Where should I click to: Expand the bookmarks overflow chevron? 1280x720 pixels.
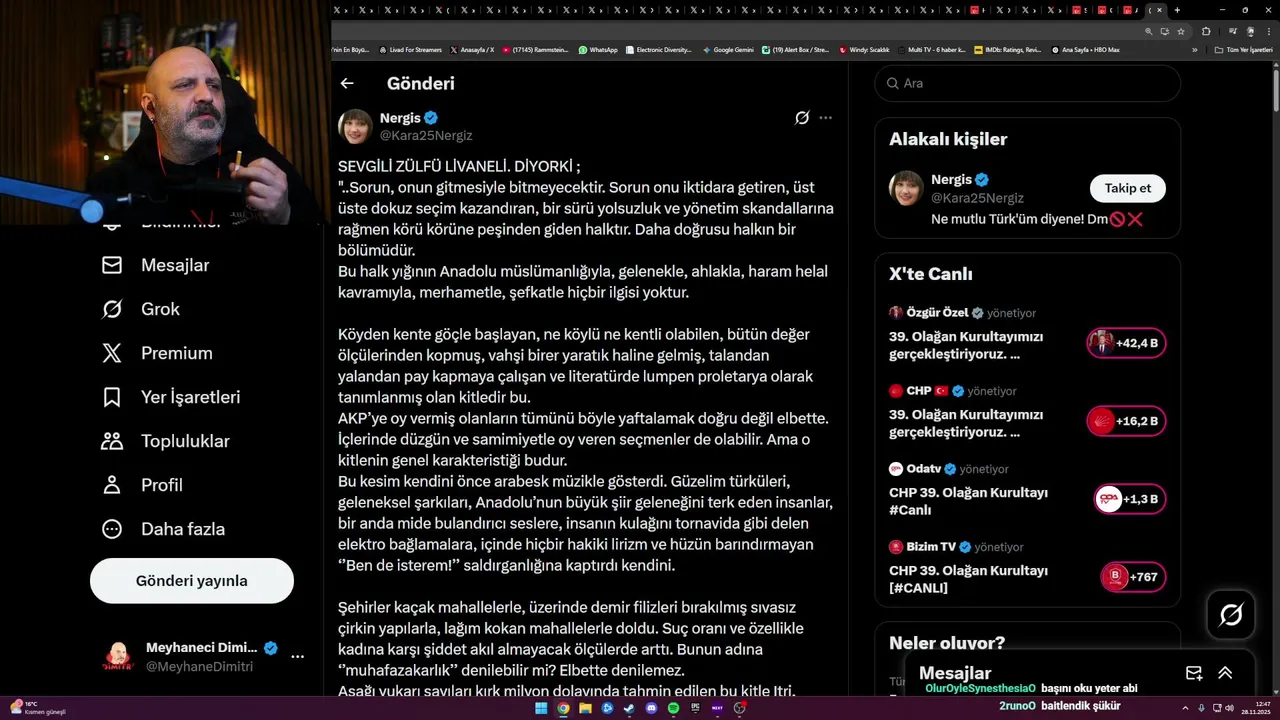1195,50
